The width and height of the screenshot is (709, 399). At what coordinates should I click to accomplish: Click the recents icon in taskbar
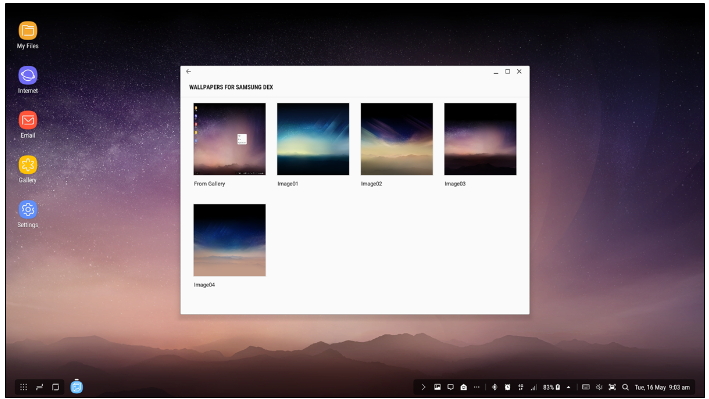[x=40, y=387]
